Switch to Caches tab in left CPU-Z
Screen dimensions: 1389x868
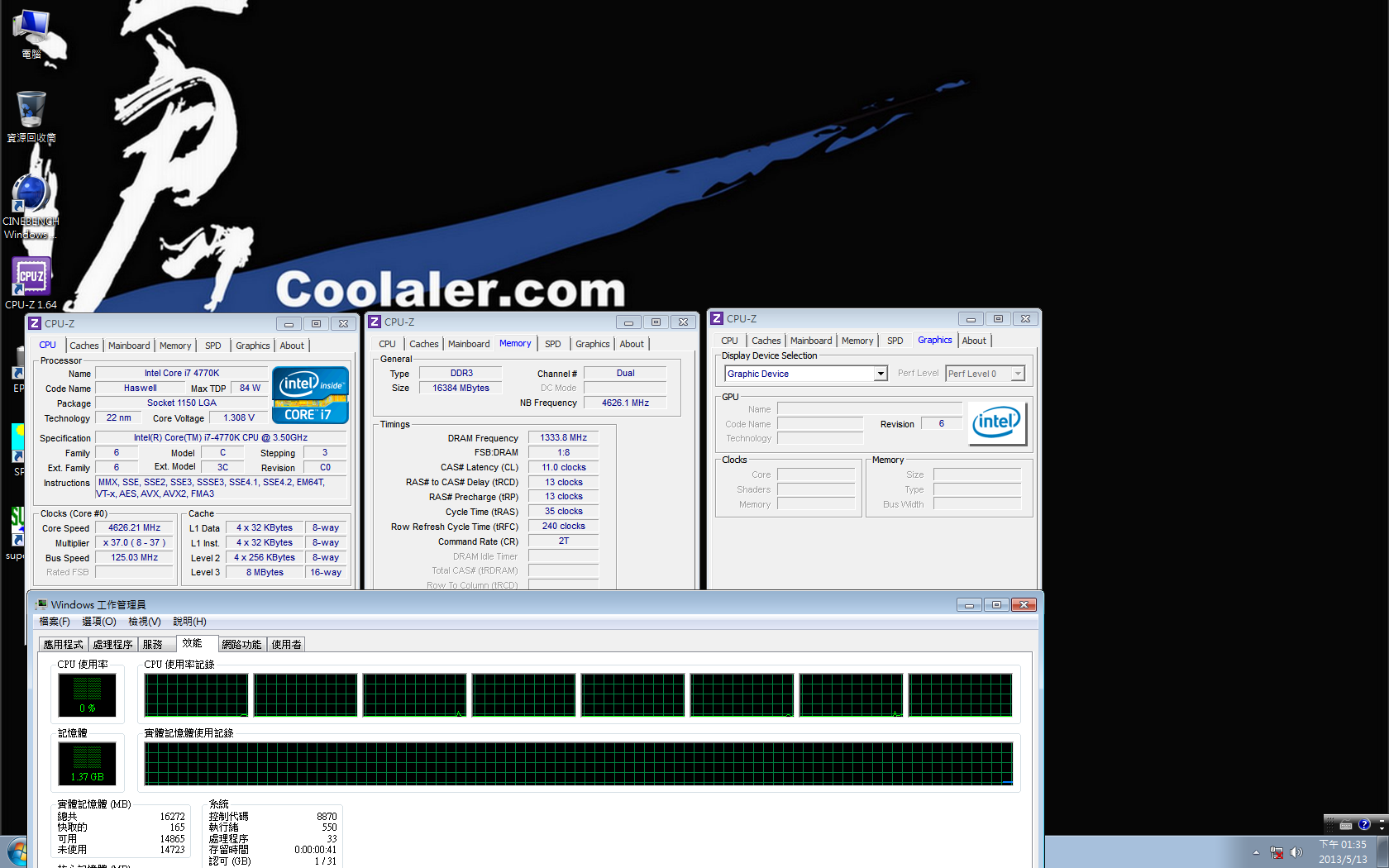tap(84, 346)
